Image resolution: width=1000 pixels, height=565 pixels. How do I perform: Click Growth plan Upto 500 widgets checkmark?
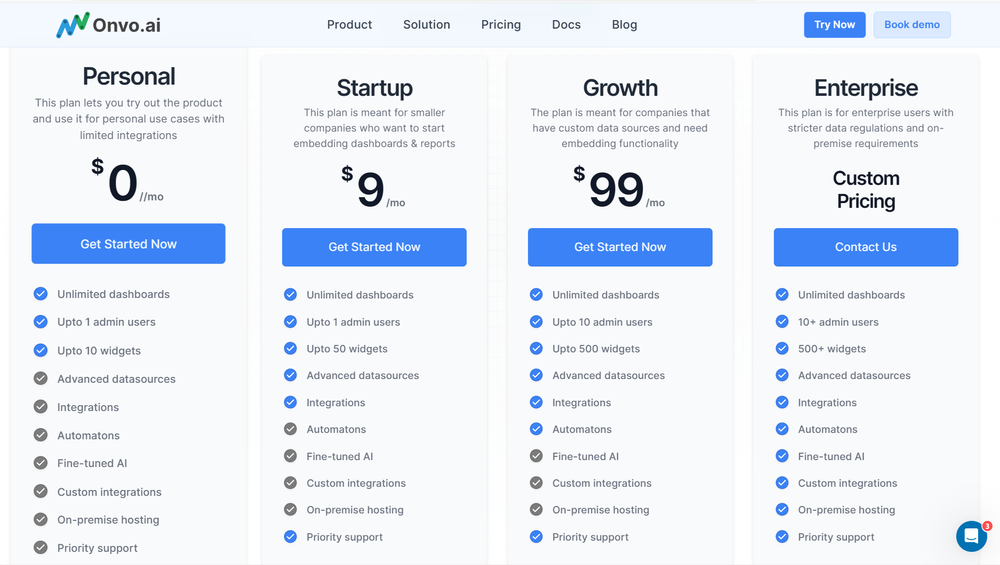(536, 349)
